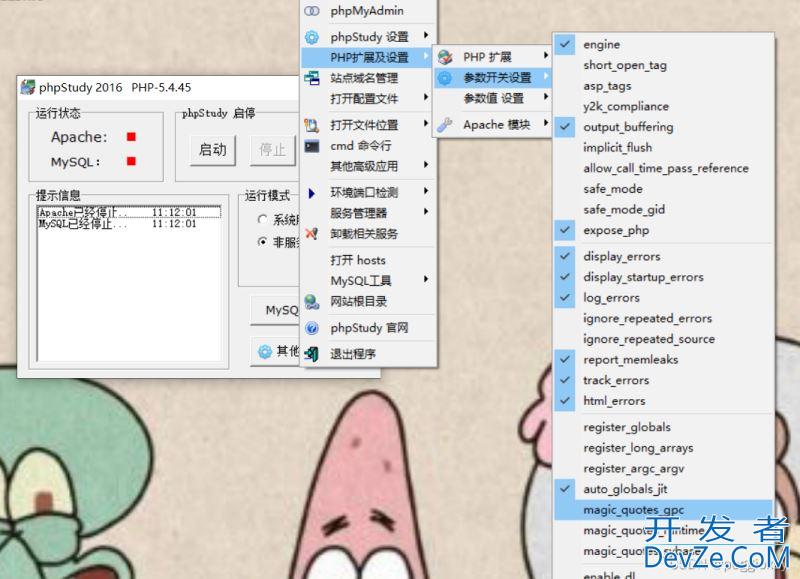Click the 其他选项菜单 button
The image size is (800, 579).
tap(276, 351)
